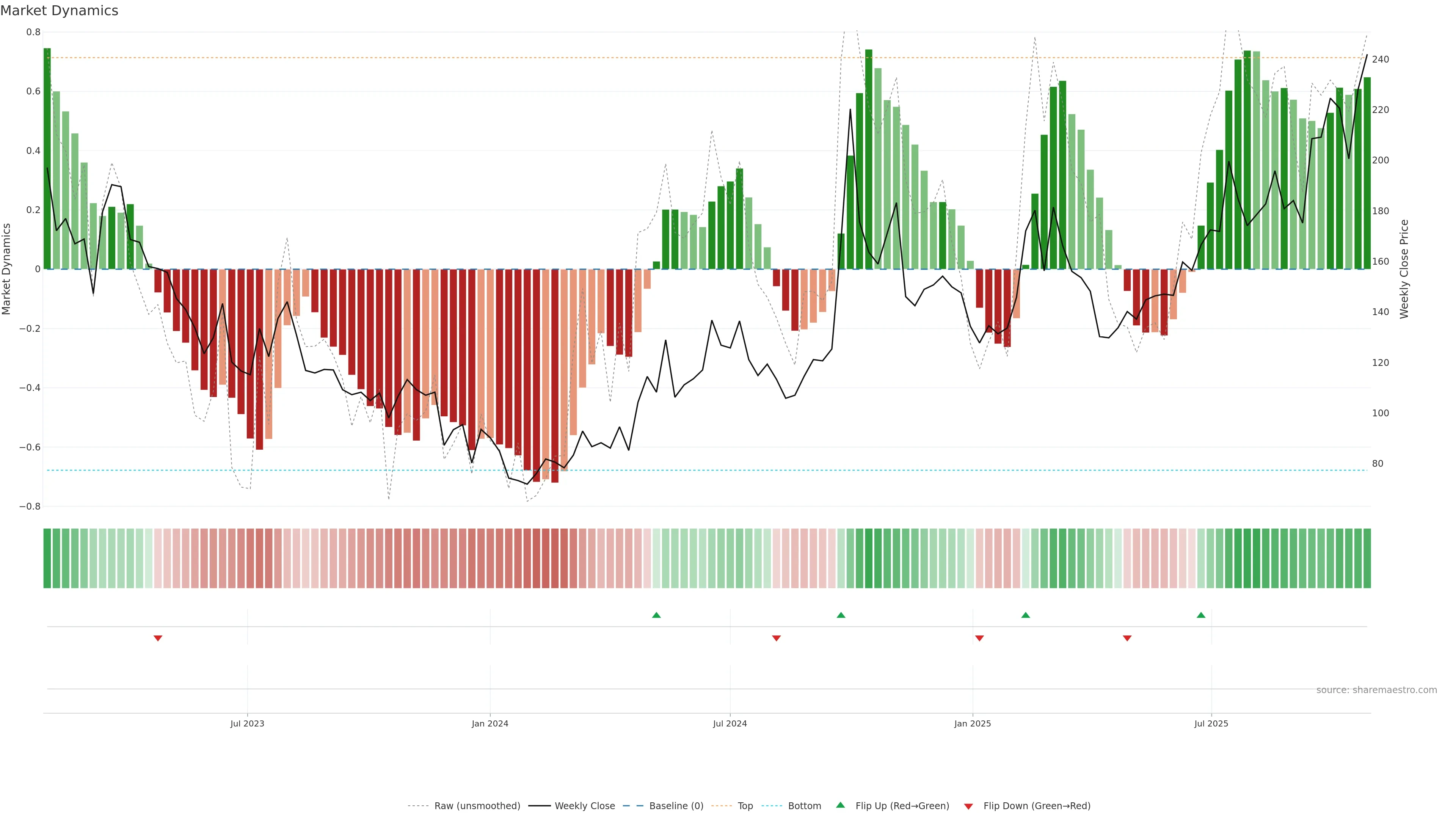Click the Jul 2023 x-axis label

(x=247, y=723)
